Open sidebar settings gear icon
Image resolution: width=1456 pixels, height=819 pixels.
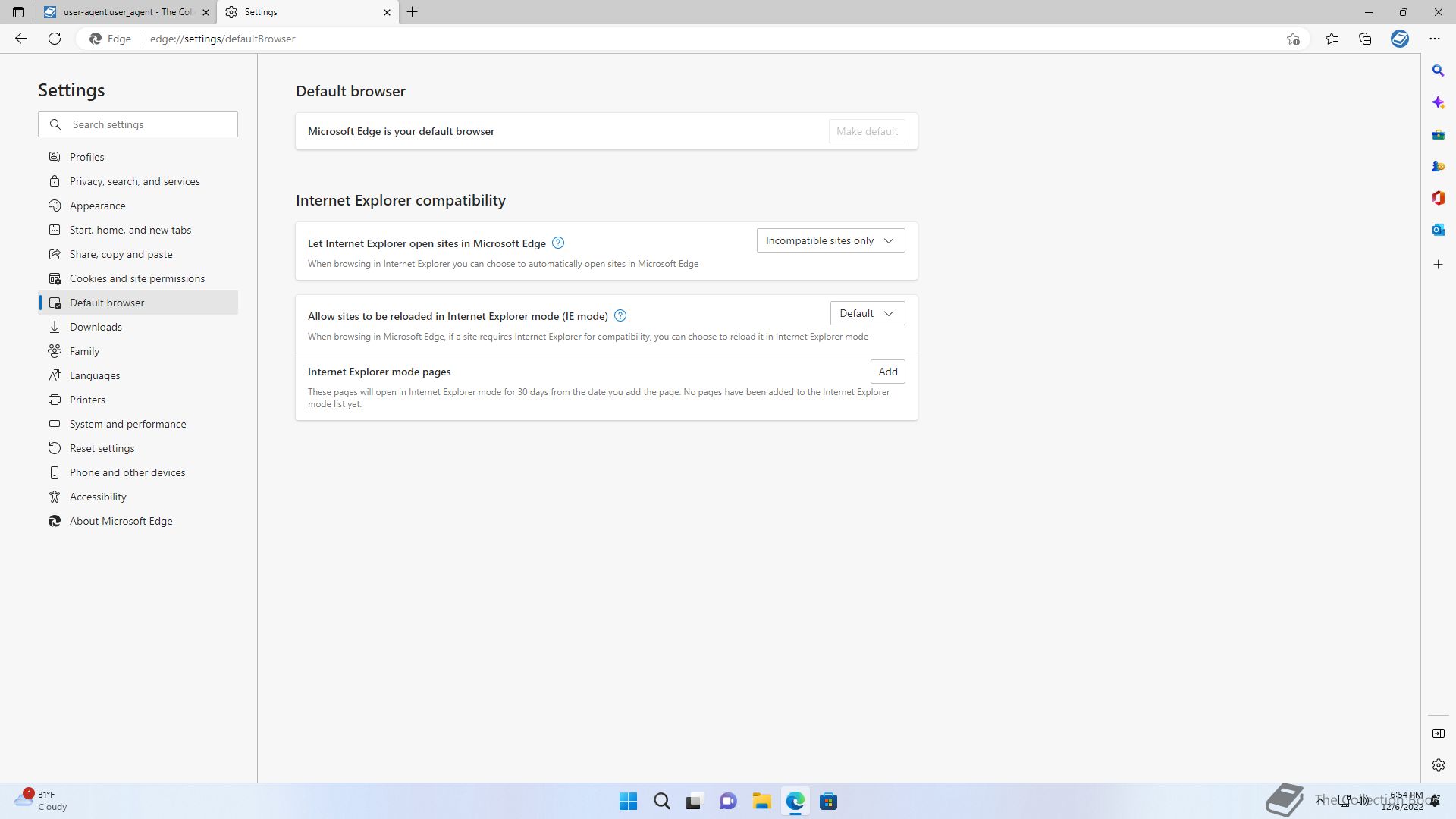coord(1438,765)
